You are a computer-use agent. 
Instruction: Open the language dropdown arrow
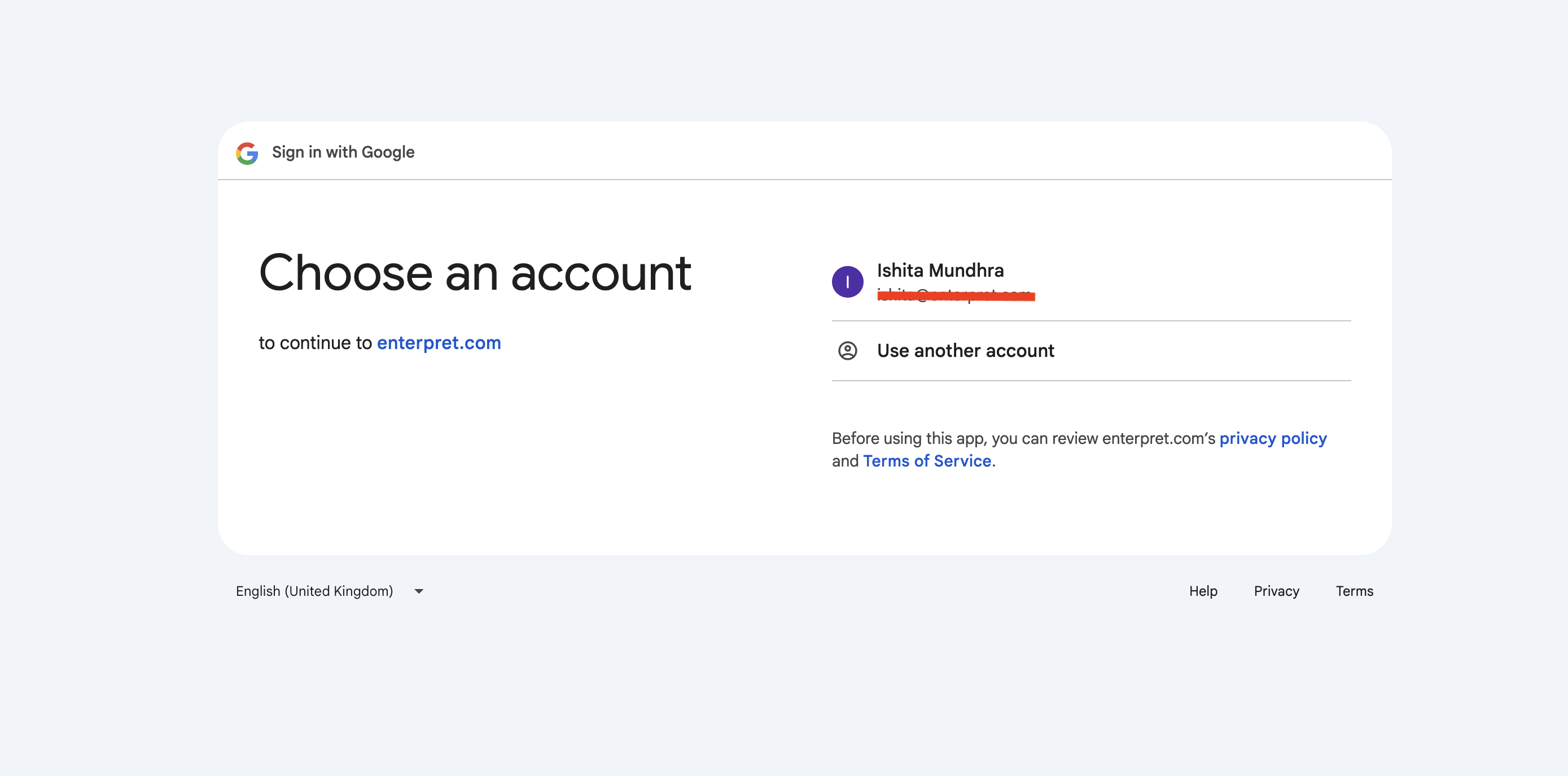[x=419, y=591]
